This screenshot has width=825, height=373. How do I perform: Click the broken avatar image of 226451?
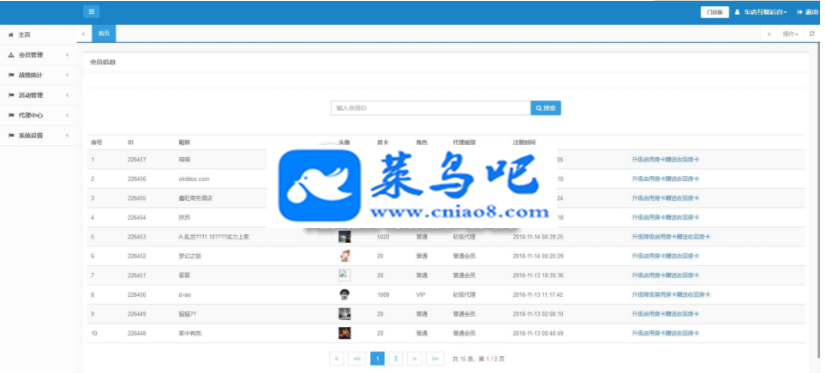(345, 275)
